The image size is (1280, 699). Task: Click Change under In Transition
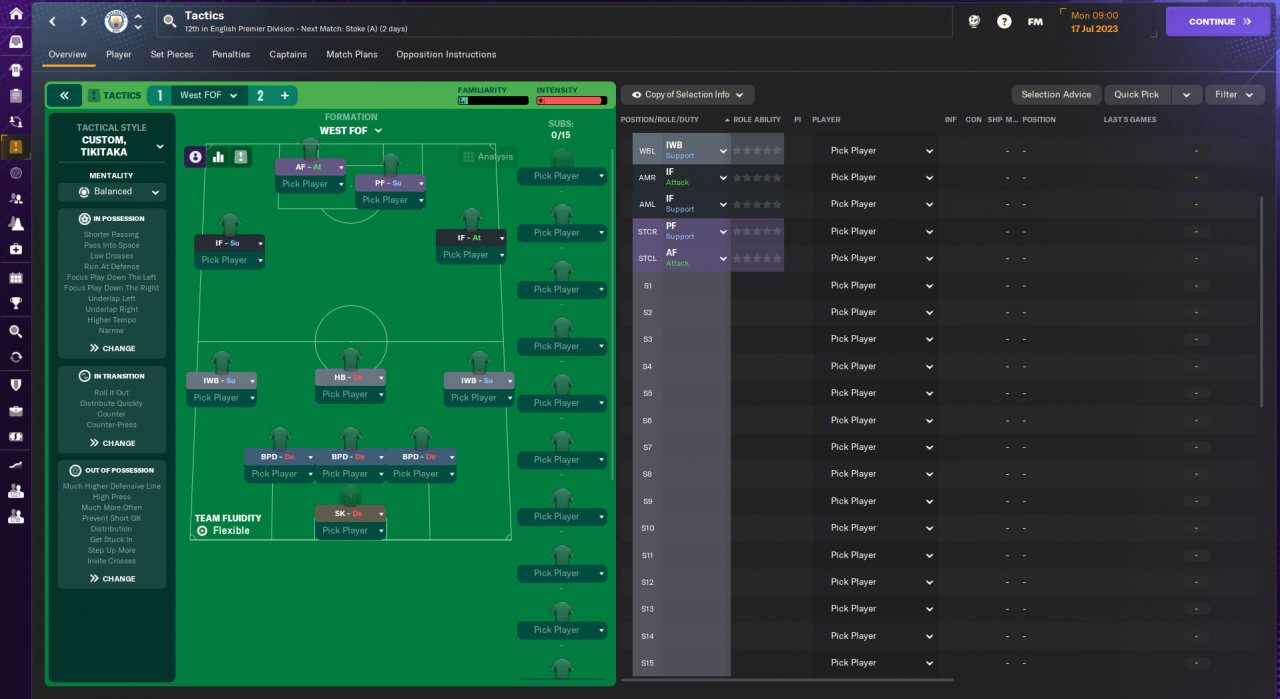[x=112, y=443]
